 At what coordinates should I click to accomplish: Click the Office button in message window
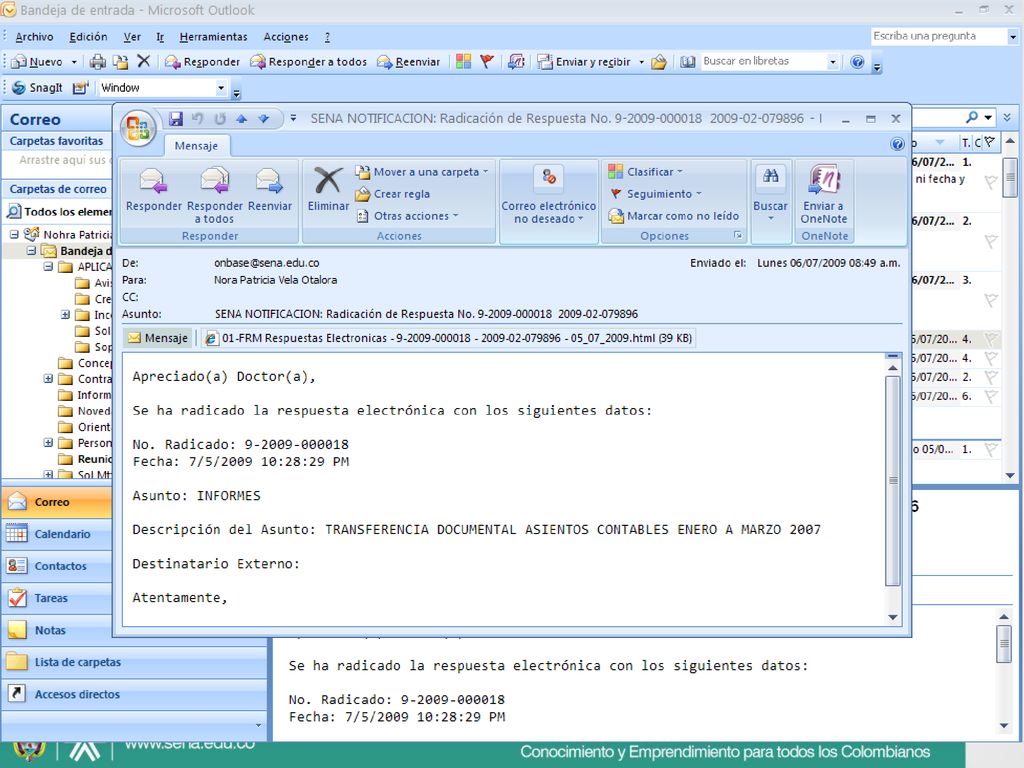[137, 127]
